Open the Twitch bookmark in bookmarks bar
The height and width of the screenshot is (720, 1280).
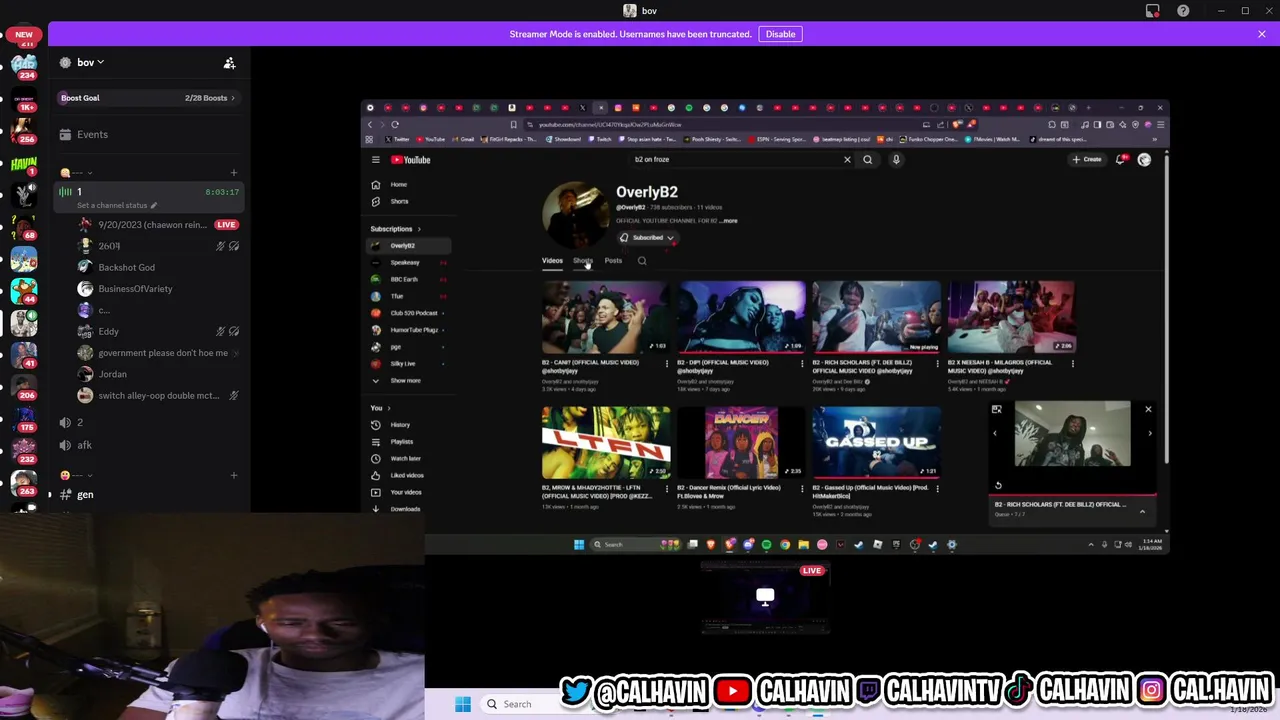click(600, 140)
